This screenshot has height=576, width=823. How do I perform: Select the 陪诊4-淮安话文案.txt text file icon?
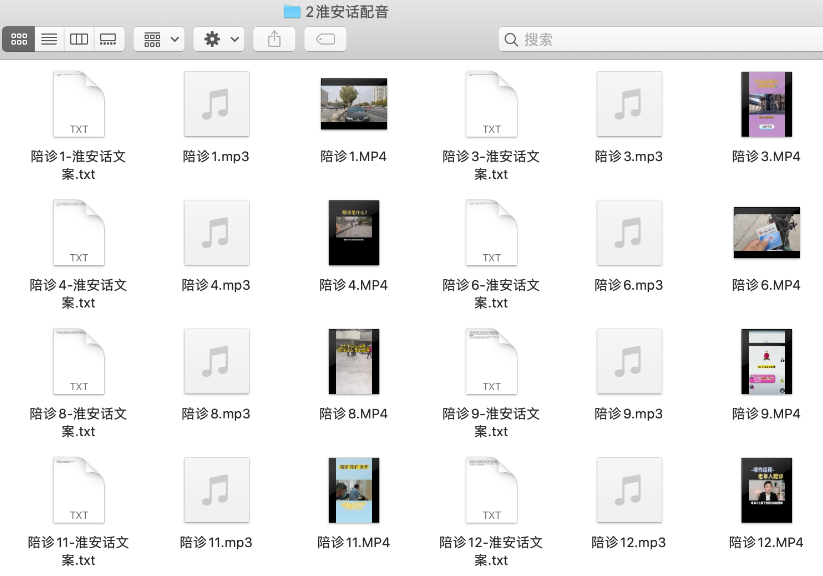click(x=79, y=233)
